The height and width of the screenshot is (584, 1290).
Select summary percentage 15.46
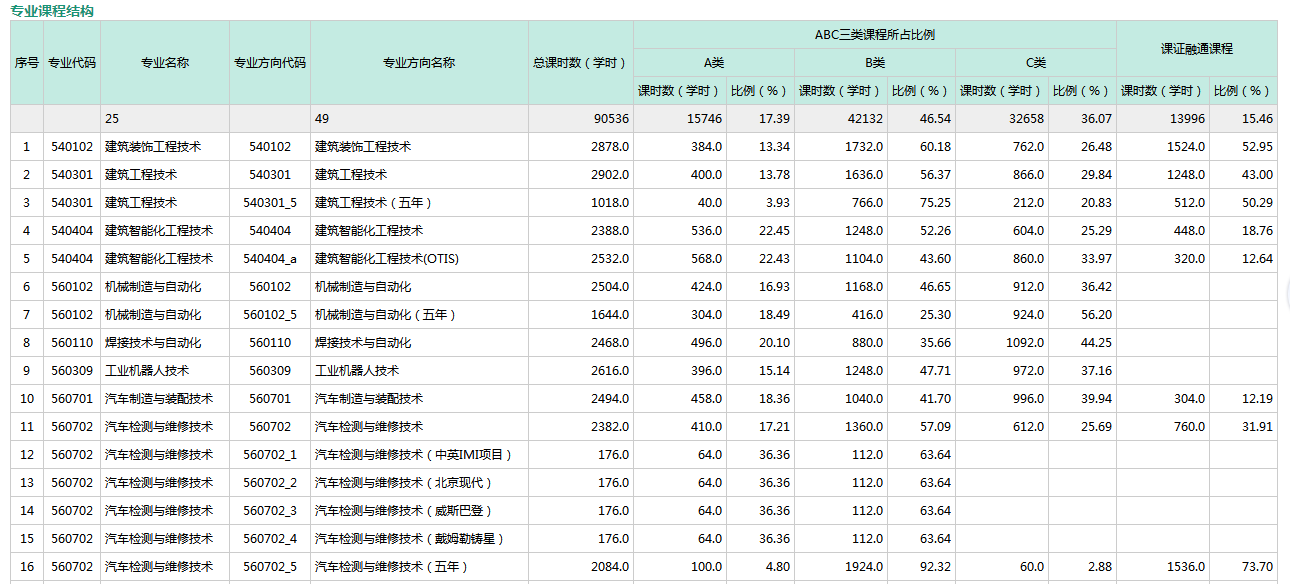pos(1257,118)
